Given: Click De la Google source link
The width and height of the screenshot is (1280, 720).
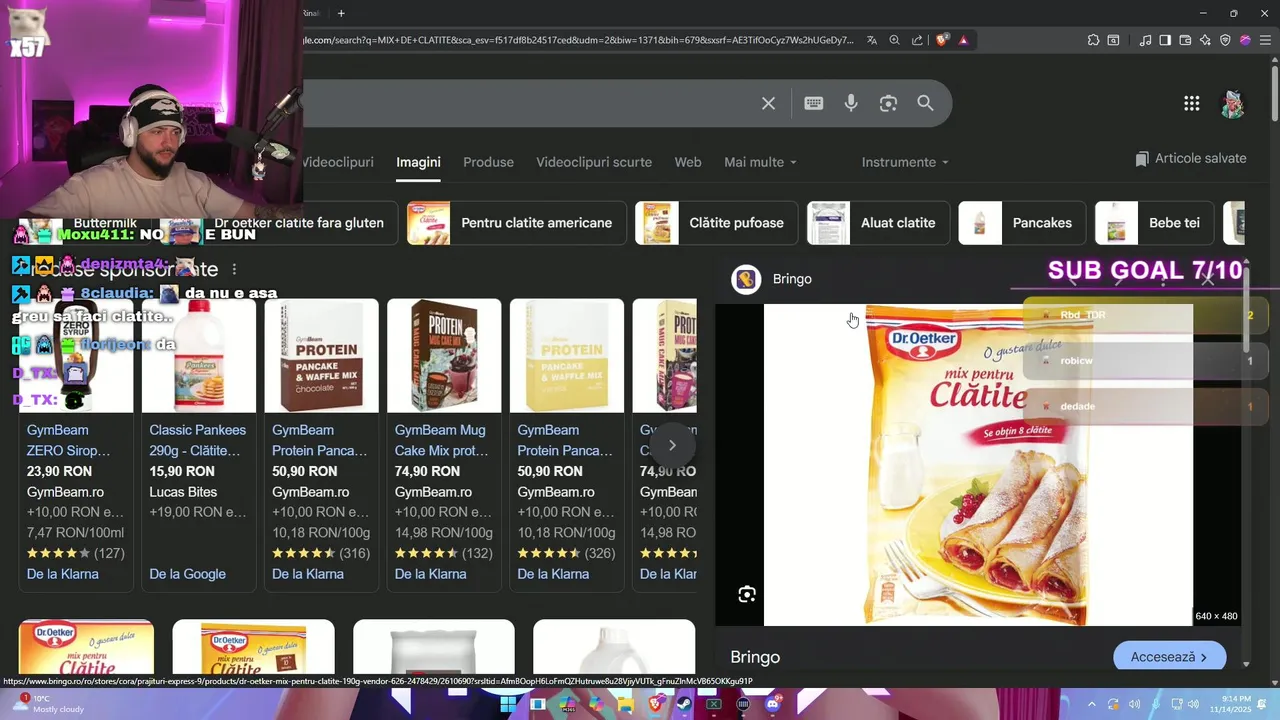Looking at the screenshot, I should point(187,574).
